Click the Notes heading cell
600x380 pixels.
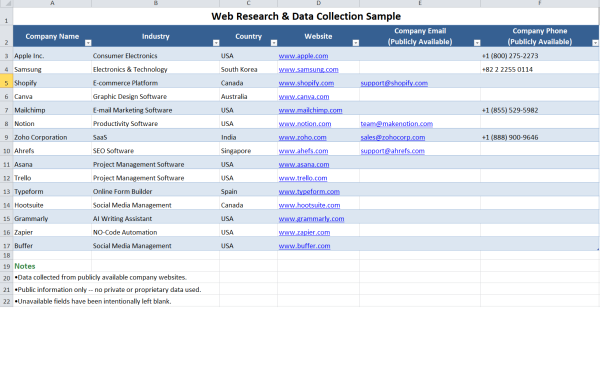pyautogui.click(x=52, y=266)
